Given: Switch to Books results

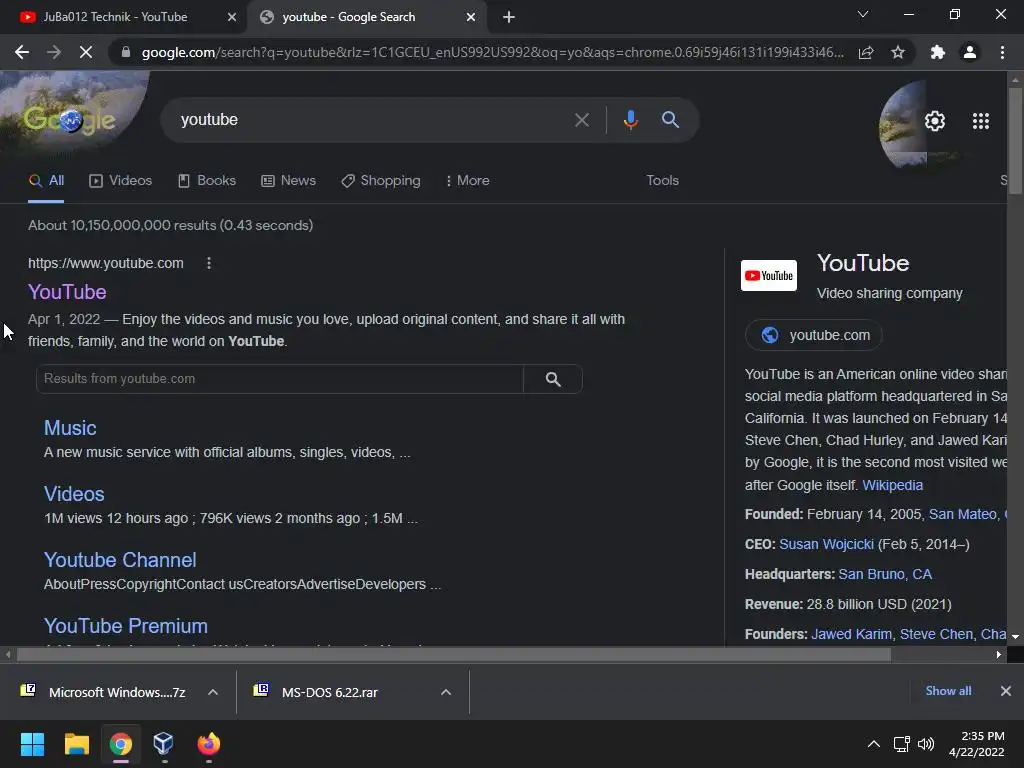Looking at the screenshot, I should (207, 181).
